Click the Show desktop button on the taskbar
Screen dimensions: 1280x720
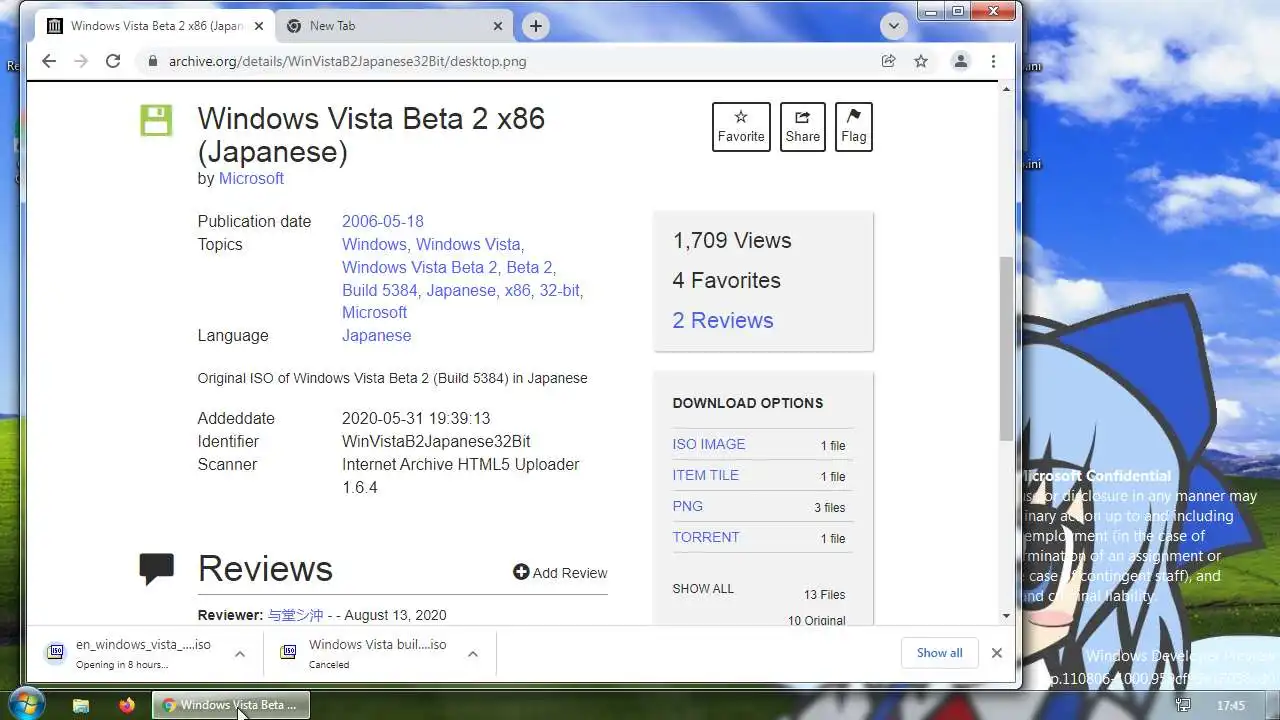pyautogui.click(x=1272, y=705)
